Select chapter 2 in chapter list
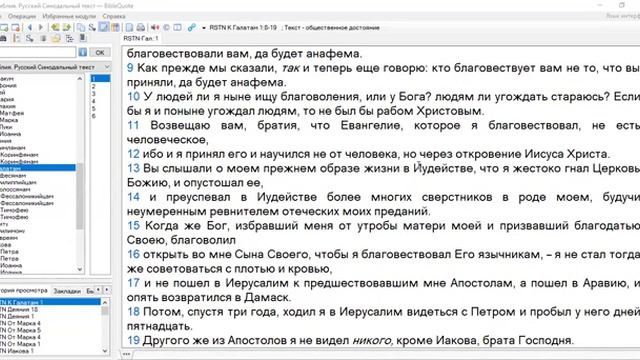 point(93,87)
